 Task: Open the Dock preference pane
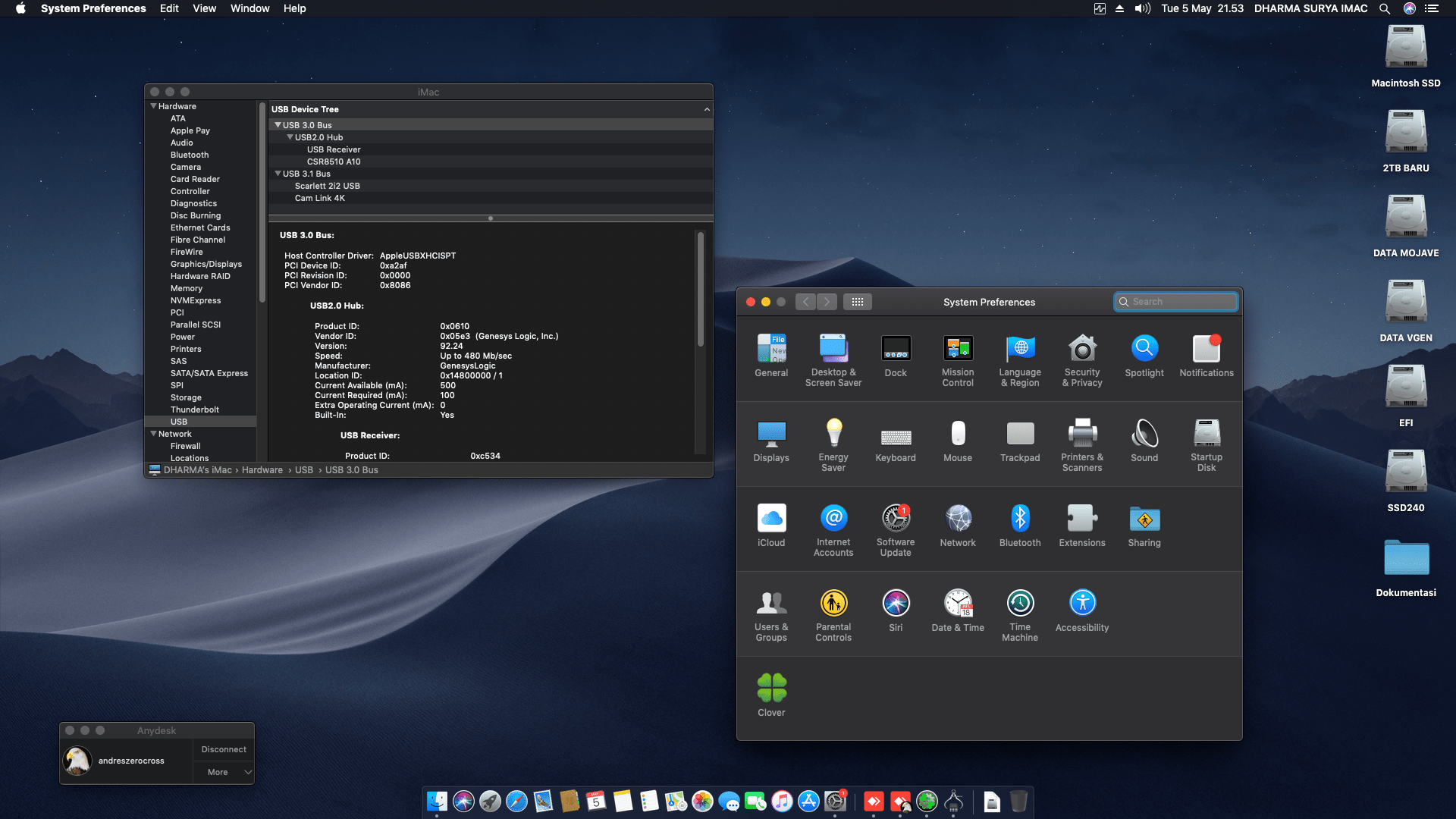click(896, 355)
